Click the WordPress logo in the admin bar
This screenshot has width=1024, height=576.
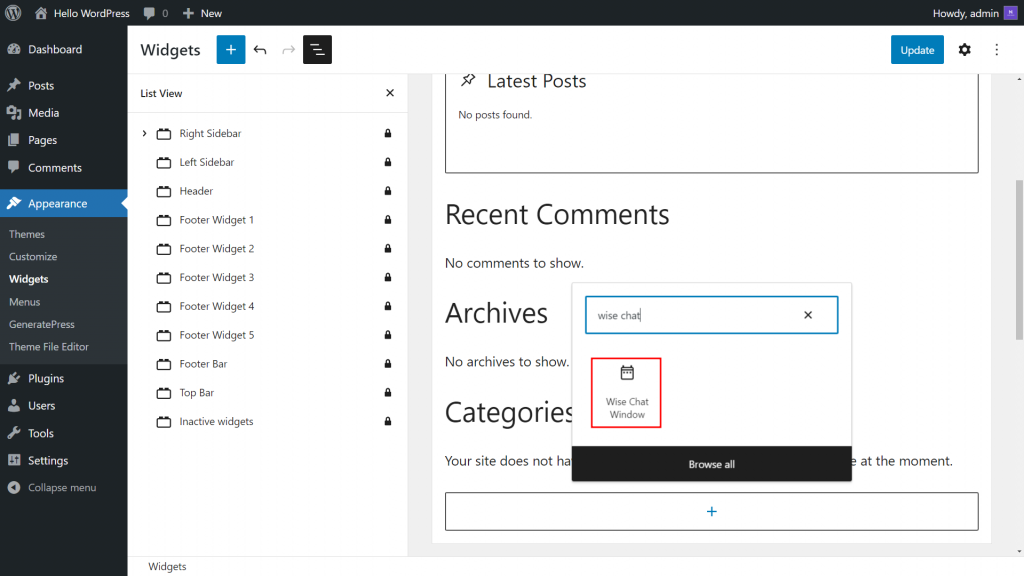pyautogui.click(x=12, y=13)
